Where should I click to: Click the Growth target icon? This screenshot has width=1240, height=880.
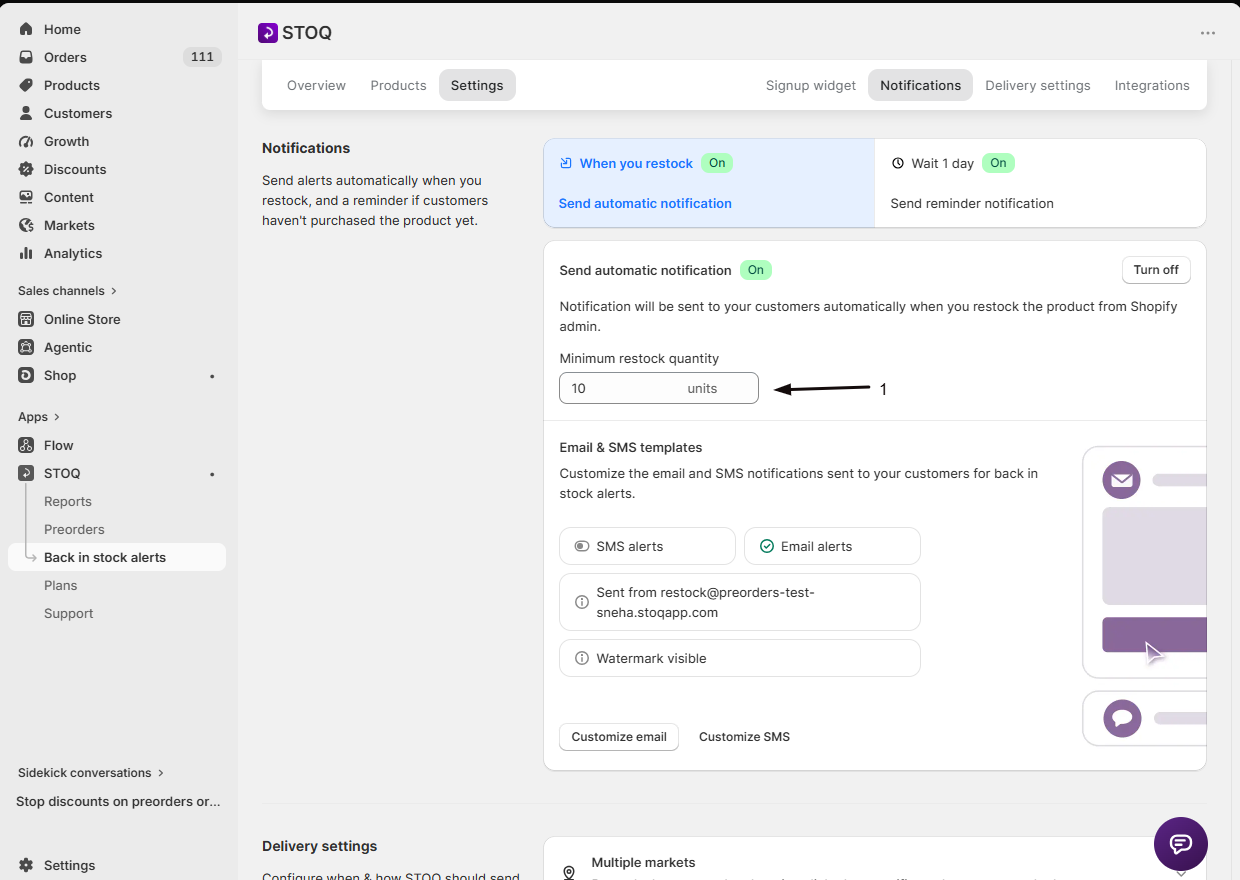[x=26, y=141]
